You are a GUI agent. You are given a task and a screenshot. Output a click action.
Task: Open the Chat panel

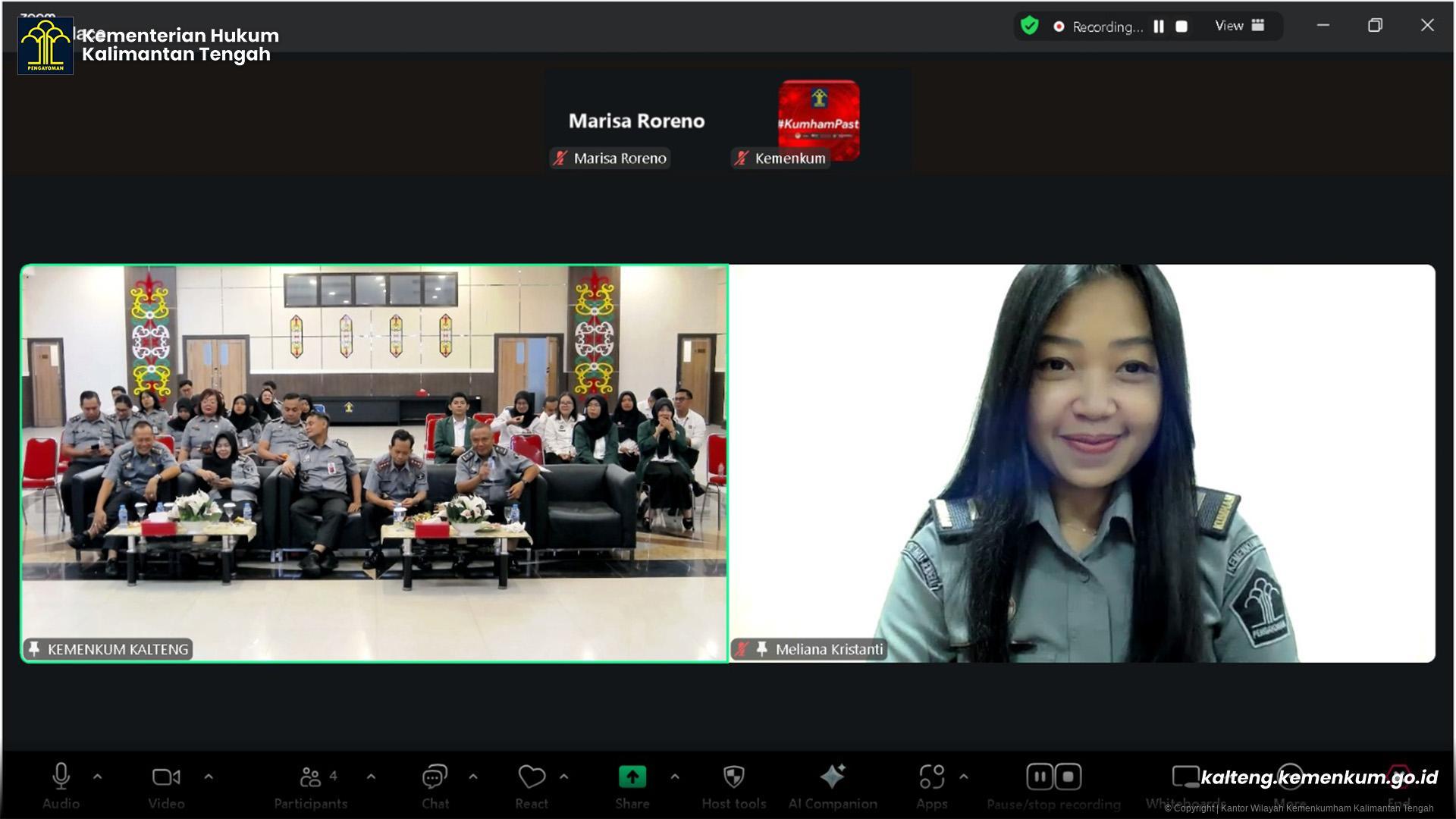pyautogui.click(x=435, y=777)
